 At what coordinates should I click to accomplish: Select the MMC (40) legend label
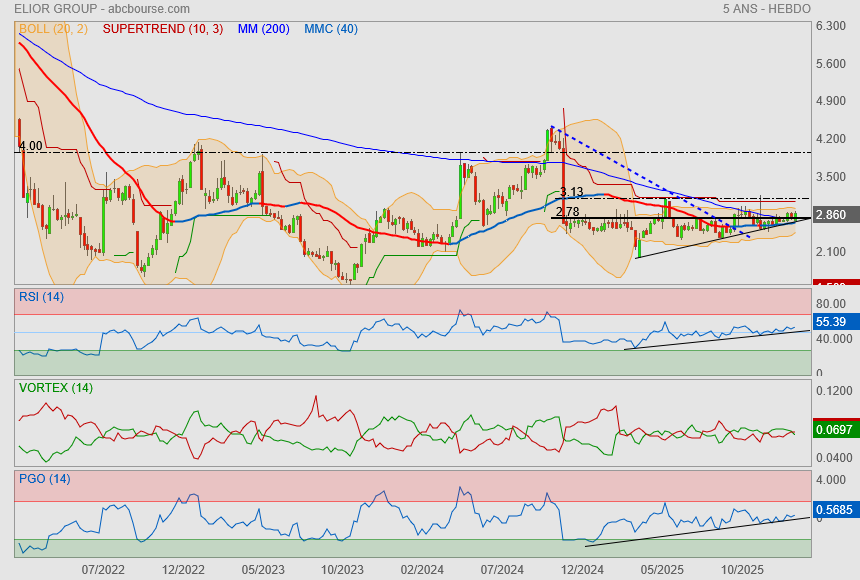pyautogui.click(x=330, y=29)
